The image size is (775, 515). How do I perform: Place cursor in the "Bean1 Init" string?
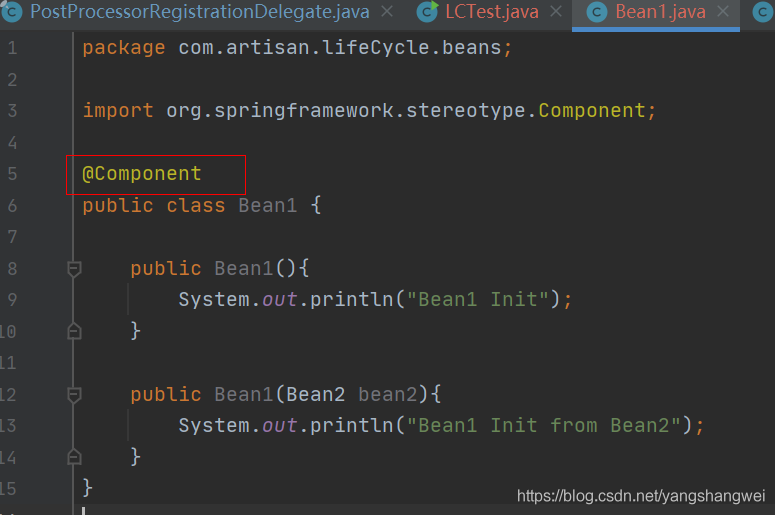coord(478,299)
